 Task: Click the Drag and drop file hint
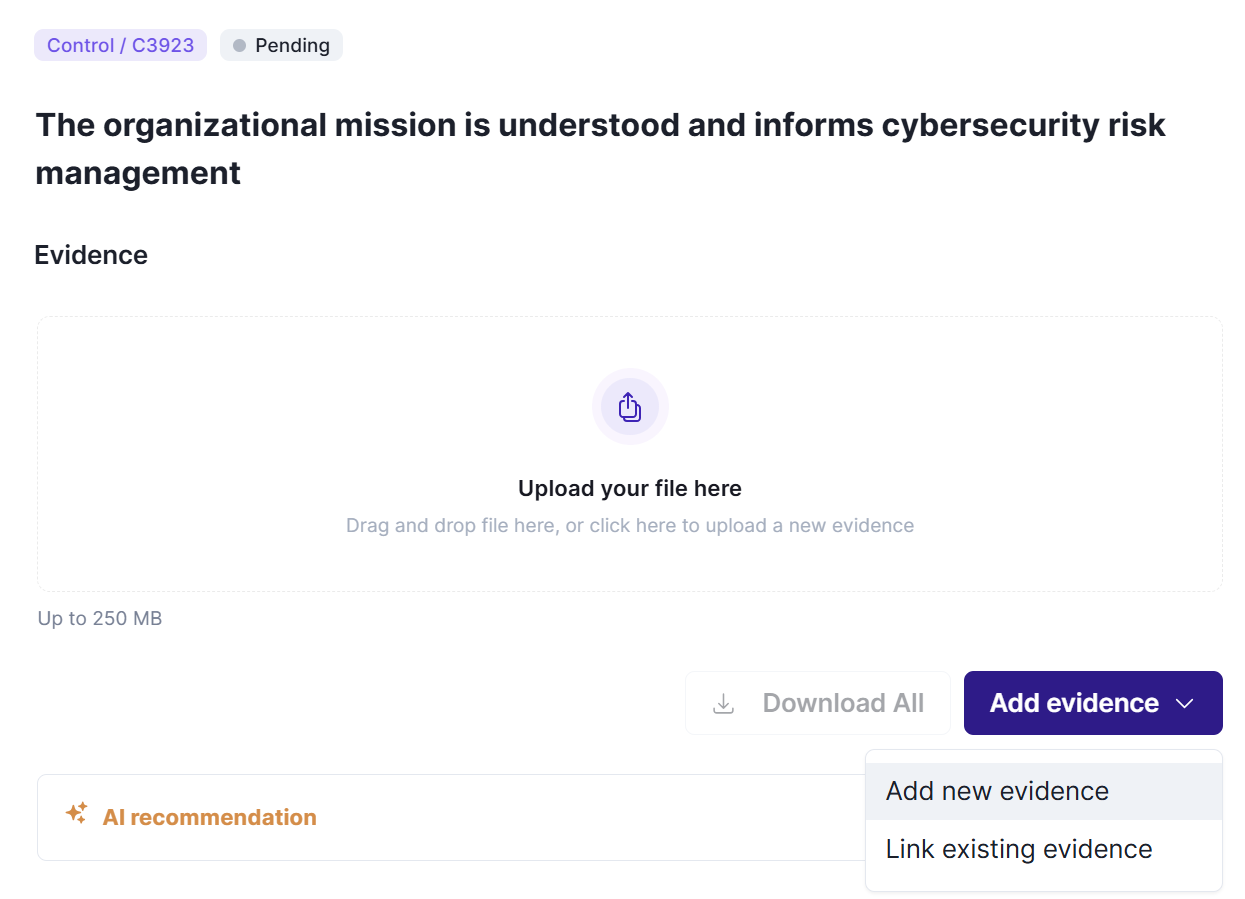point(630,525)
